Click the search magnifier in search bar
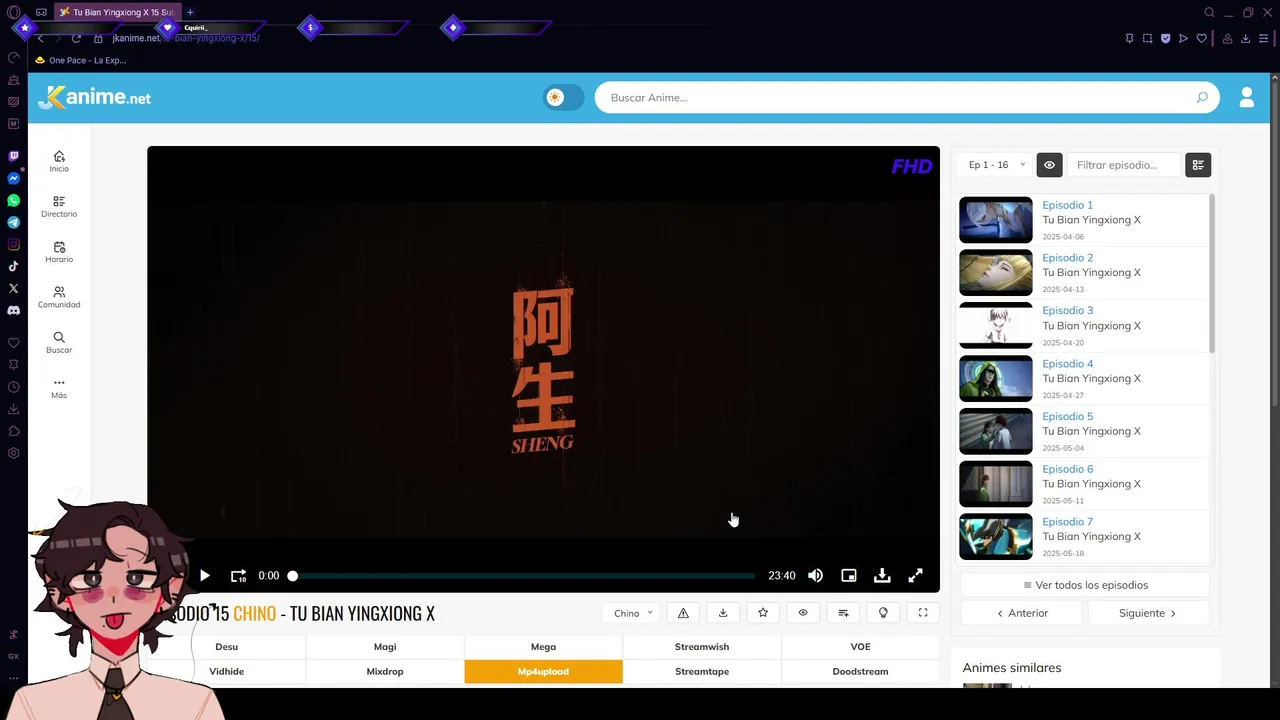The image size is (1280, 720). pyautogui.click(x=1202, y=97)
